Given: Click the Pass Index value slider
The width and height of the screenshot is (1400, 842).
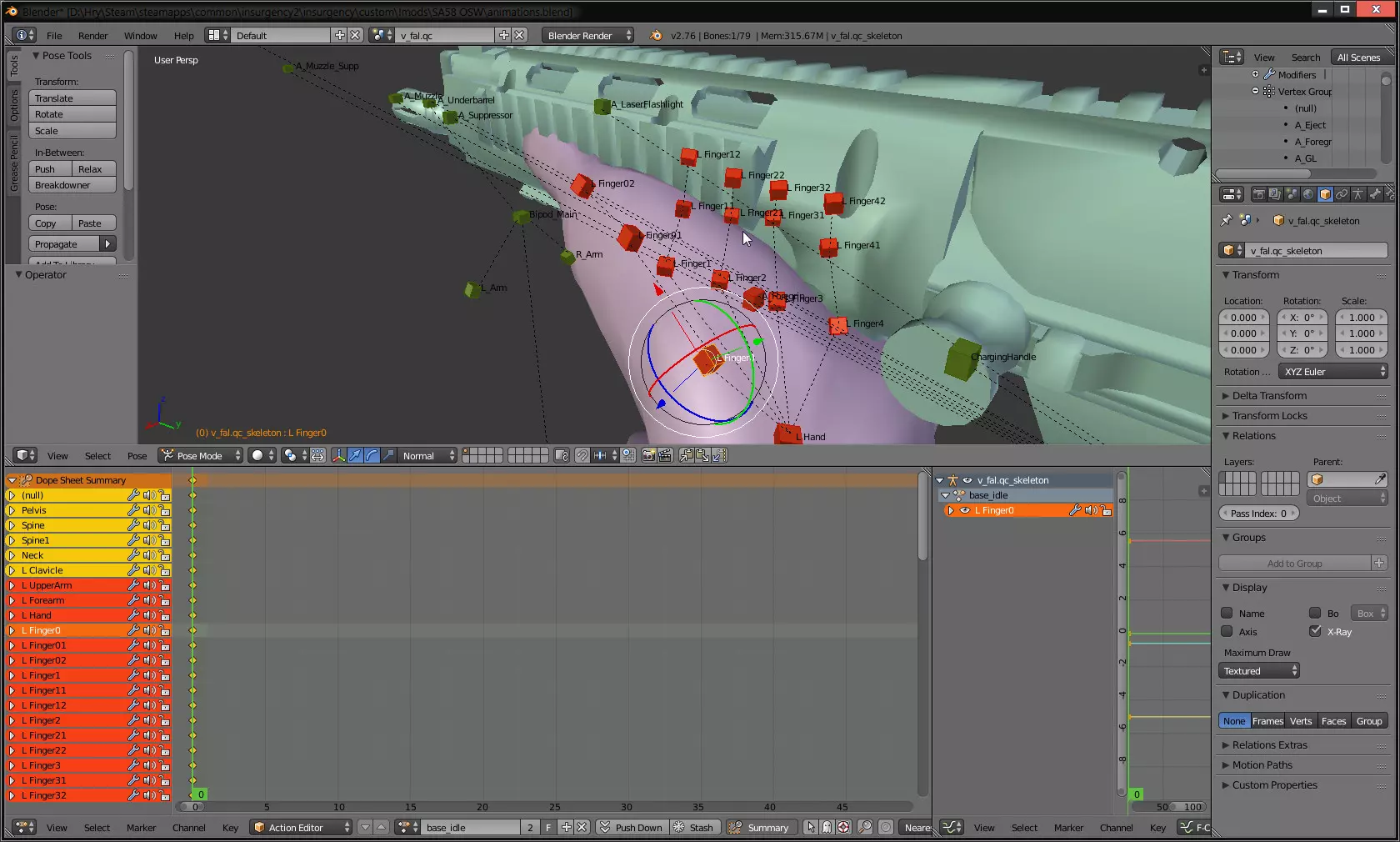Looking at the screenshot, I should tap(1258, 514).
